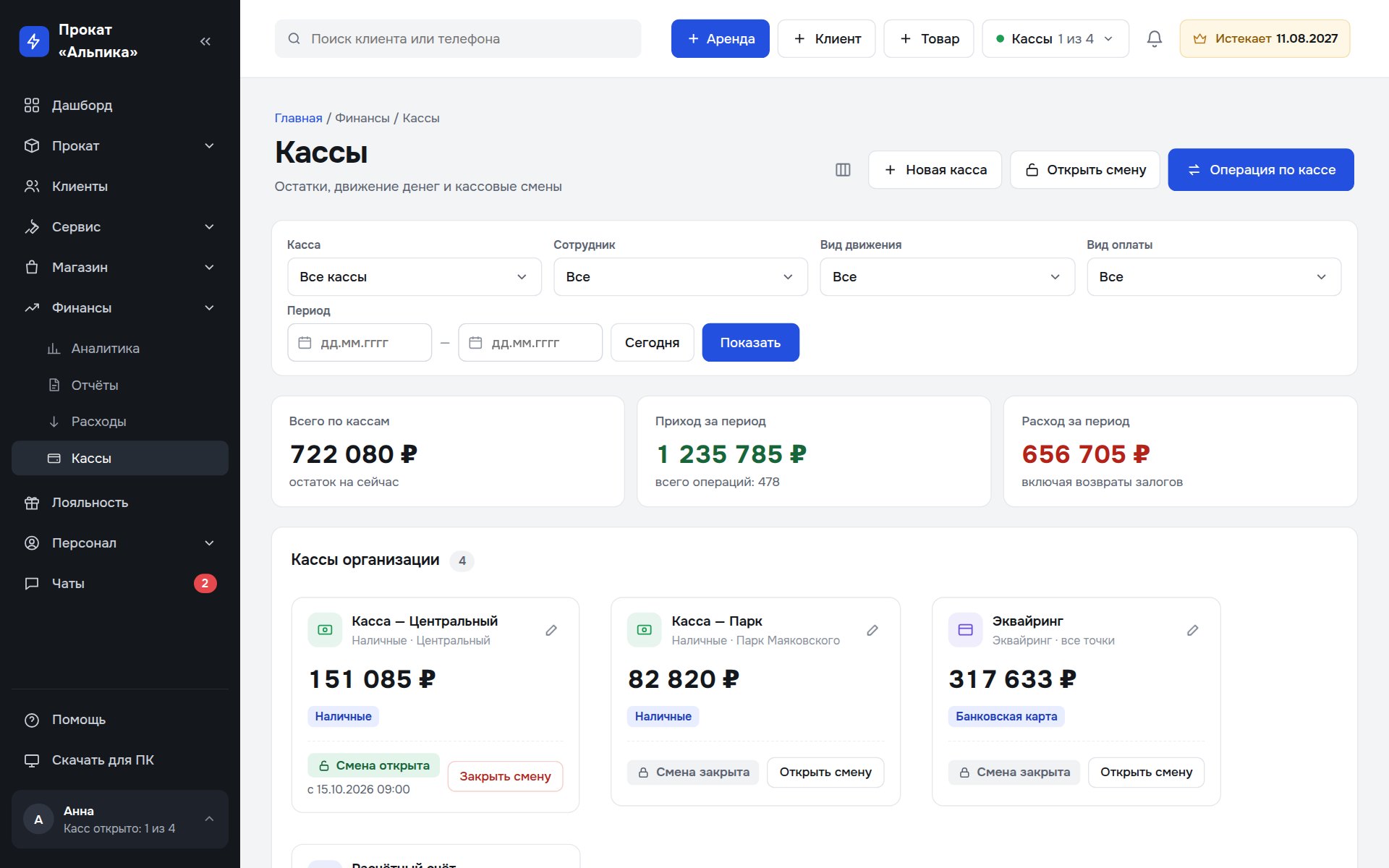
Task: Focus the client or phone search field
Action: pyautogui.click(x=458, y=38)
